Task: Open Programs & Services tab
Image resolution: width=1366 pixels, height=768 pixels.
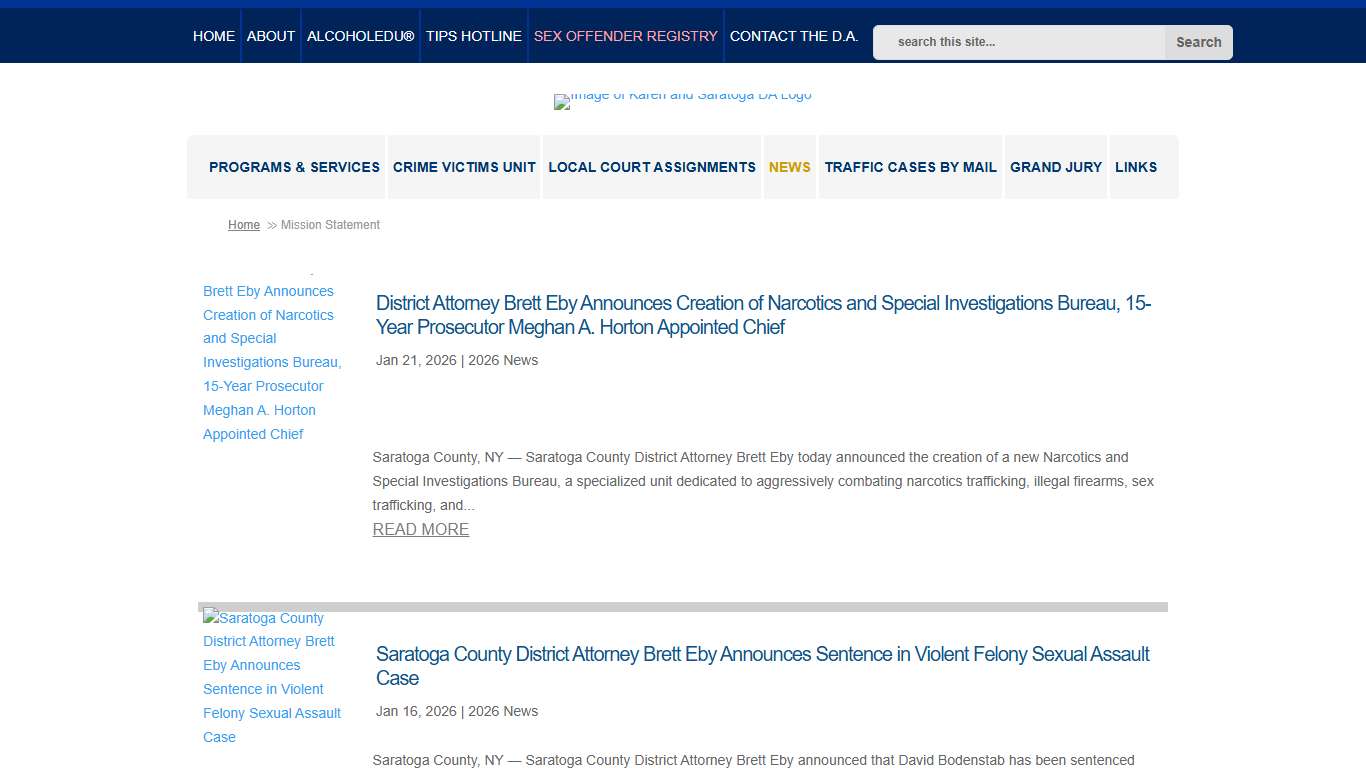Action: 294,167
